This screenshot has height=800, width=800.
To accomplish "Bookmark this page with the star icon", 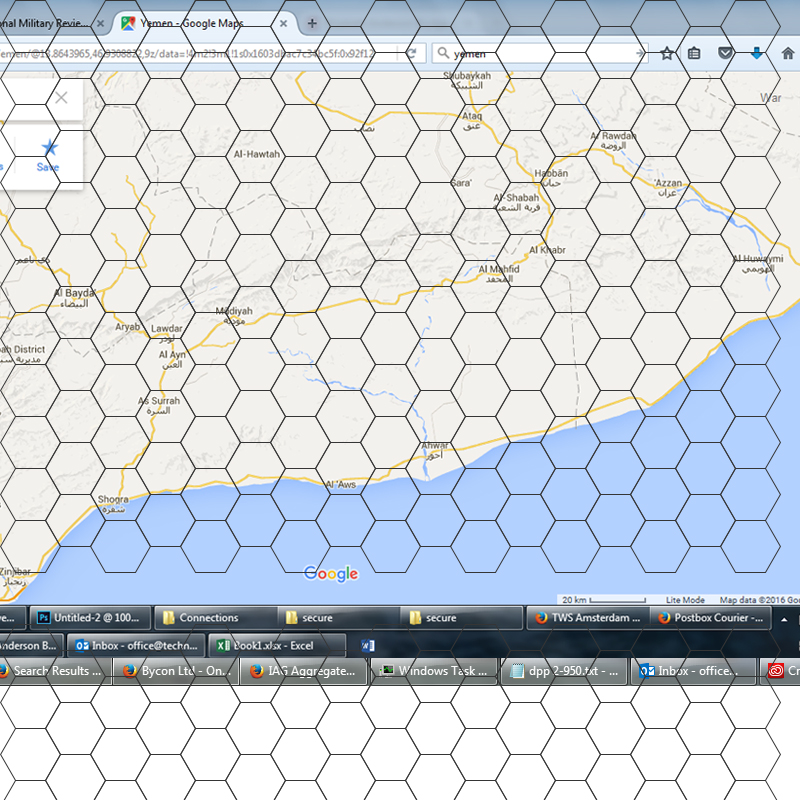I will tap(667, 53).
